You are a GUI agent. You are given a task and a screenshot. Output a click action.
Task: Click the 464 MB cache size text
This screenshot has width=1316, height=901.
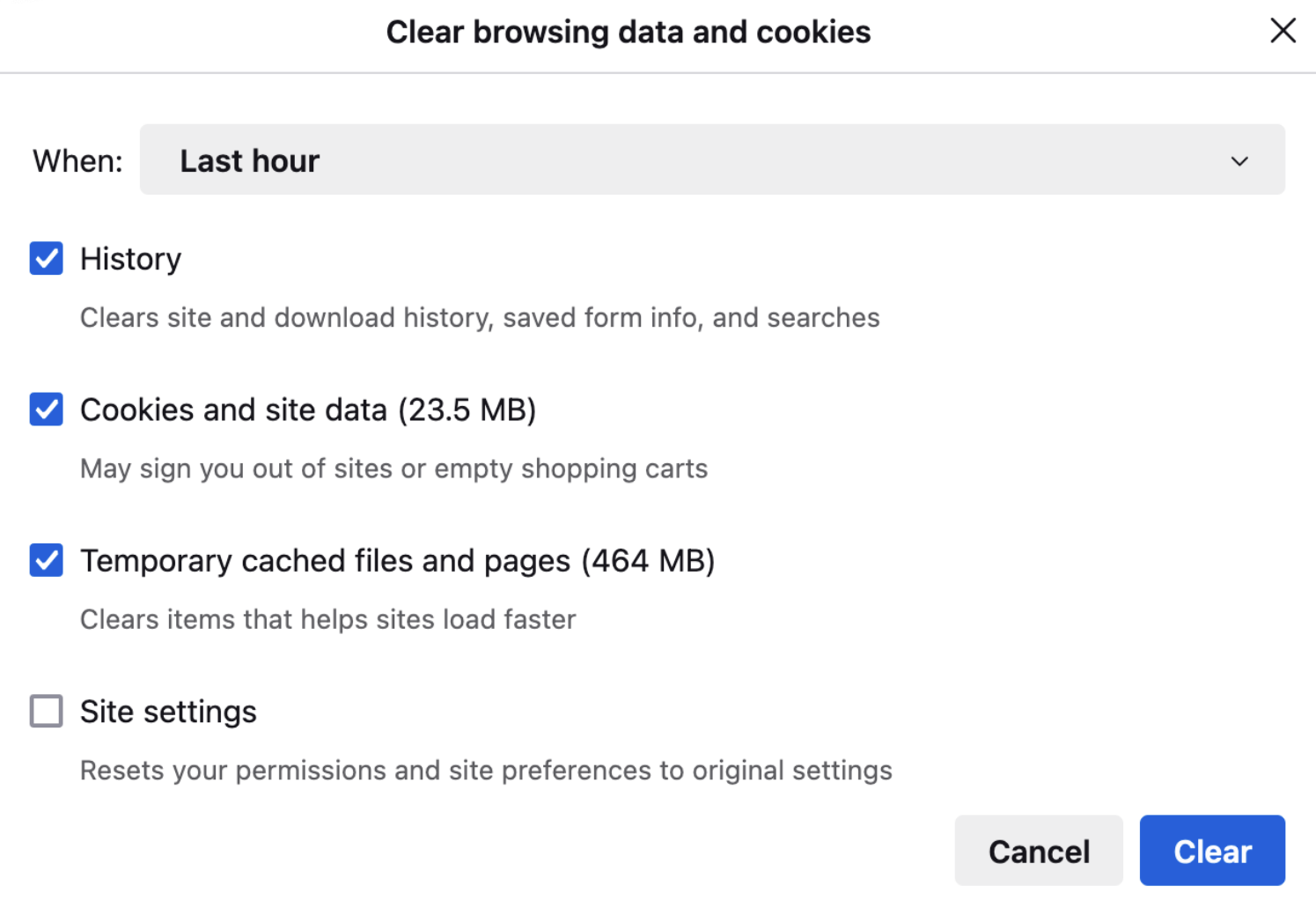[x=651, y=560]
